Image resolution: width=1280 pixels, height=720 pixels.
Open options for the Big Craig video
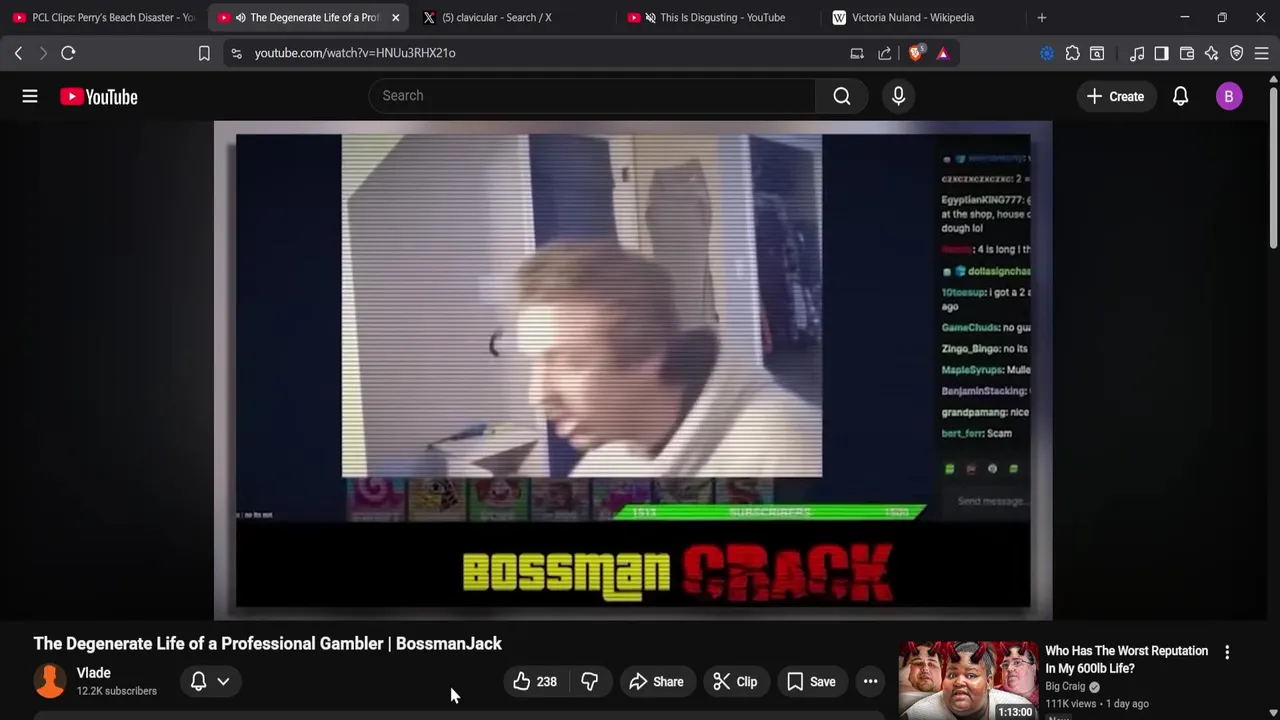tap(1227, 652)
